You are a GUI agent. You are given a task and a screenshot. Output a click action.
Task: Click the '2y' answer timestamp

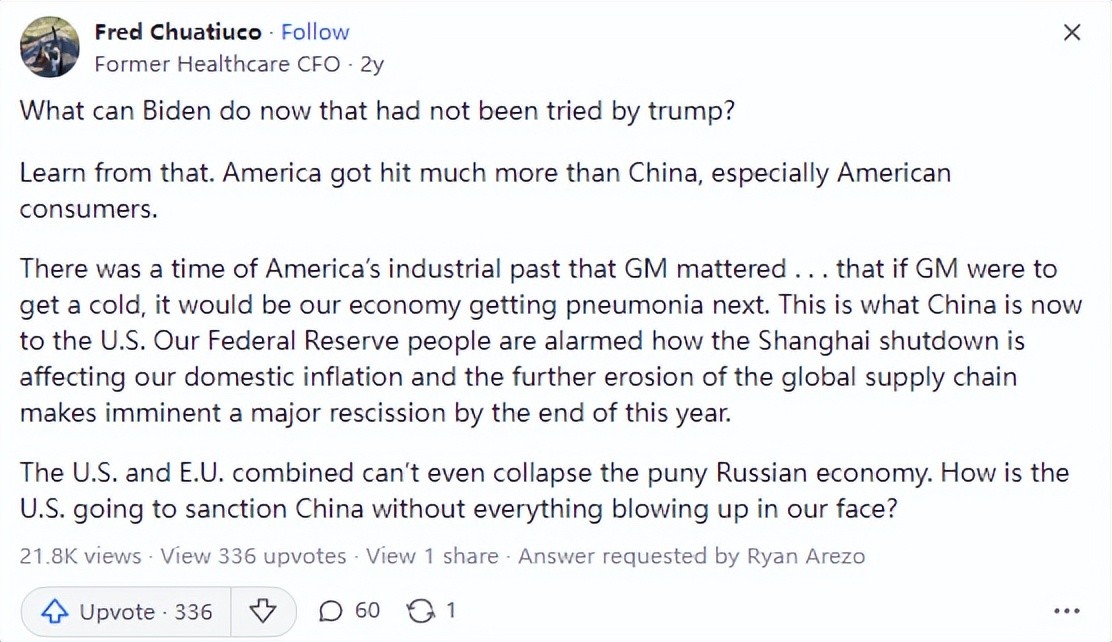(372, 64)
